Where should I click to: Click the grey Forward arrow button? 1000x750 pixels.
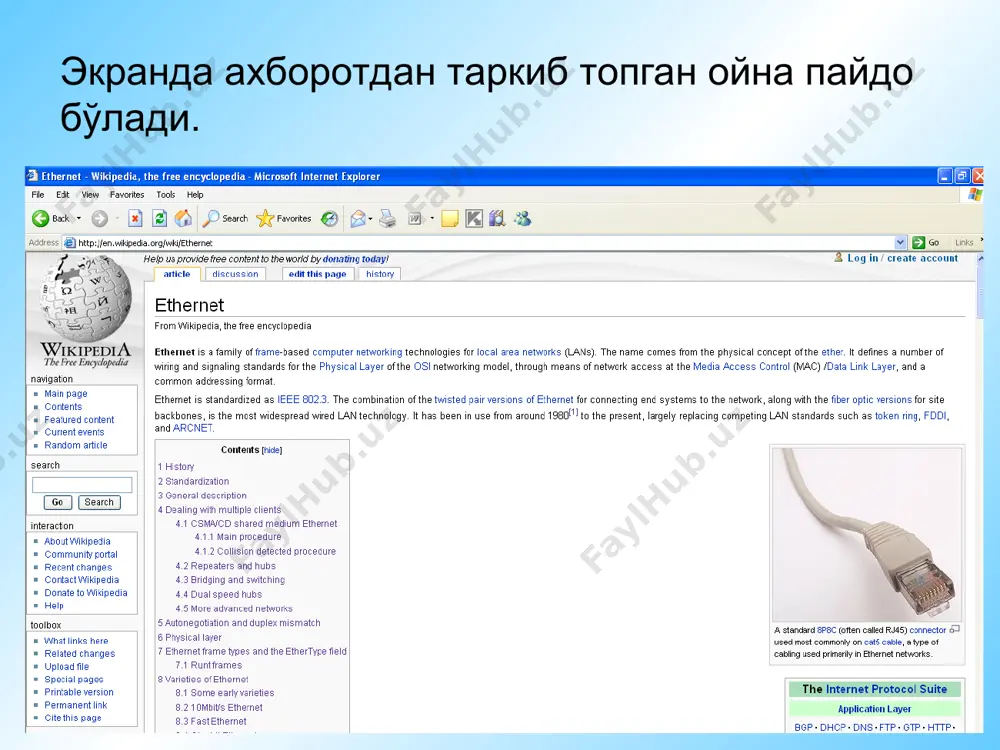click(x=99, y=219)
